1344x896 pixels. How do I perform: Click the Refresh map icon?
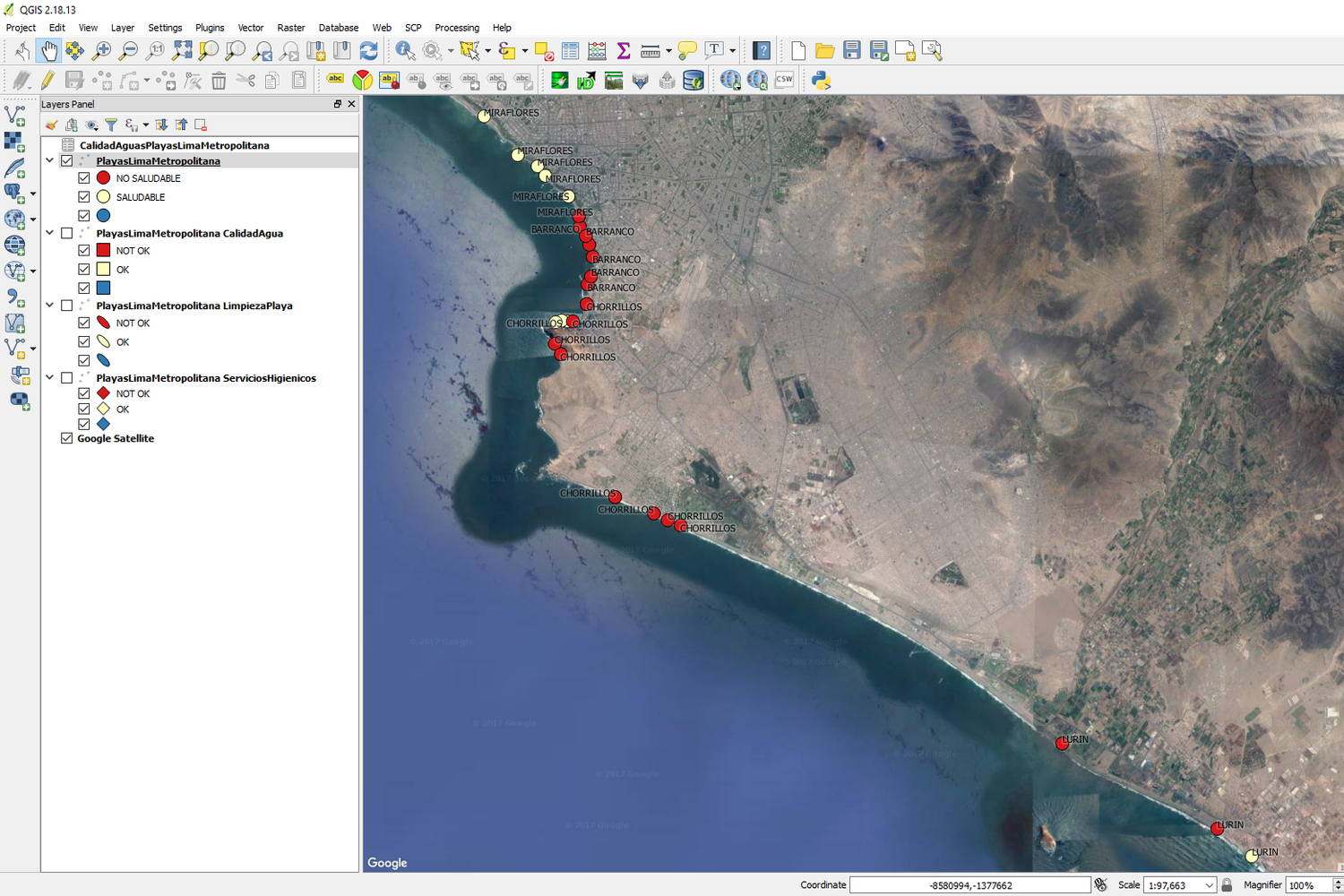tap(368, 51)
